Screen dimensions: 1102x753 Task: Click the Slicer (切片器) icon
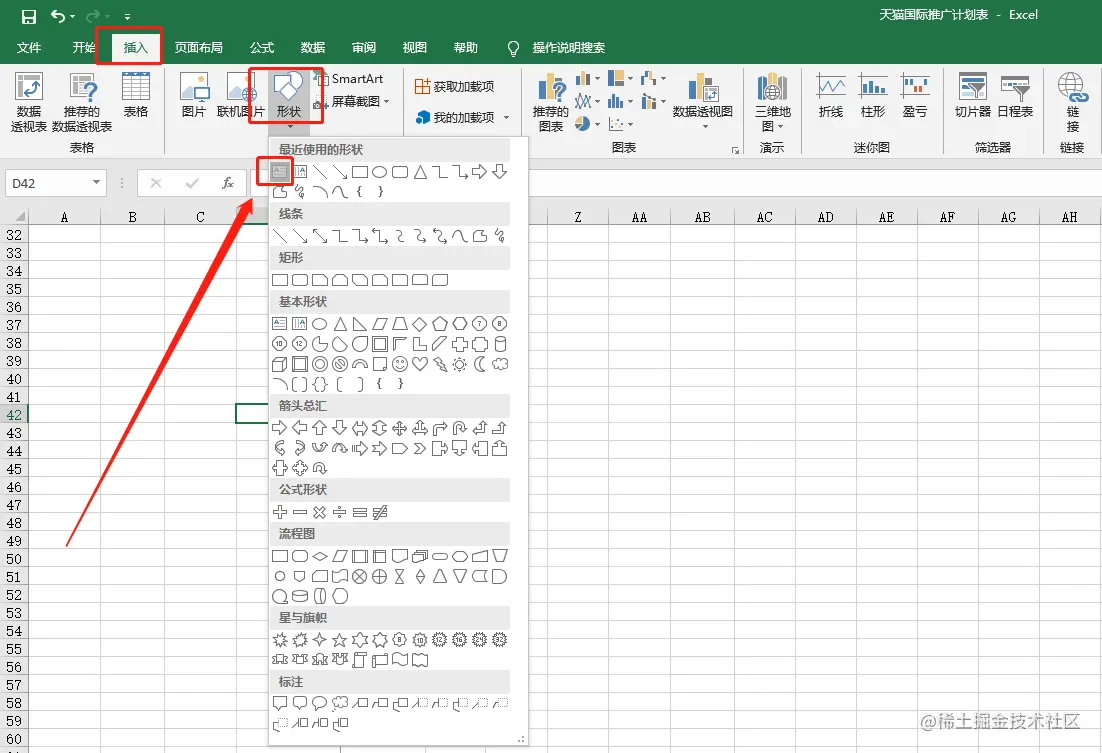point(973,95)
